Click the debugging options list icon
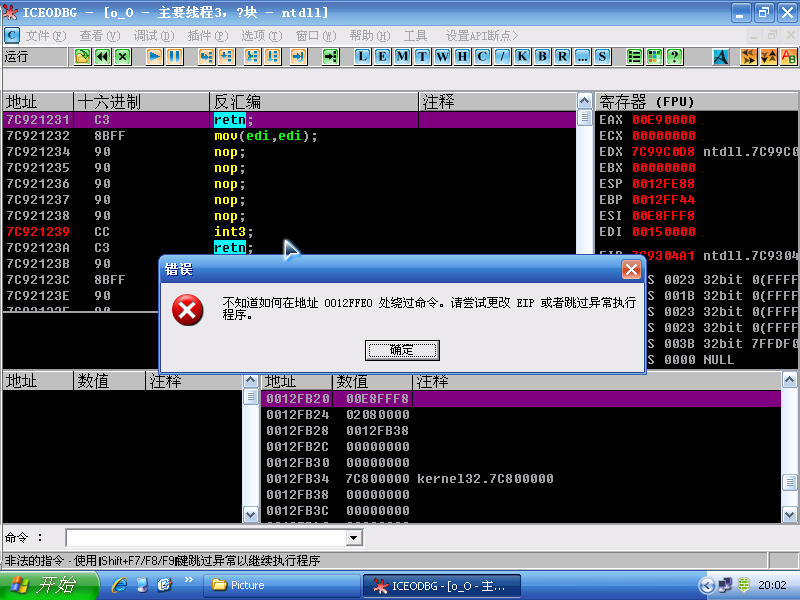This screenshot has width=800, height=600. click(x=634, y=57)
